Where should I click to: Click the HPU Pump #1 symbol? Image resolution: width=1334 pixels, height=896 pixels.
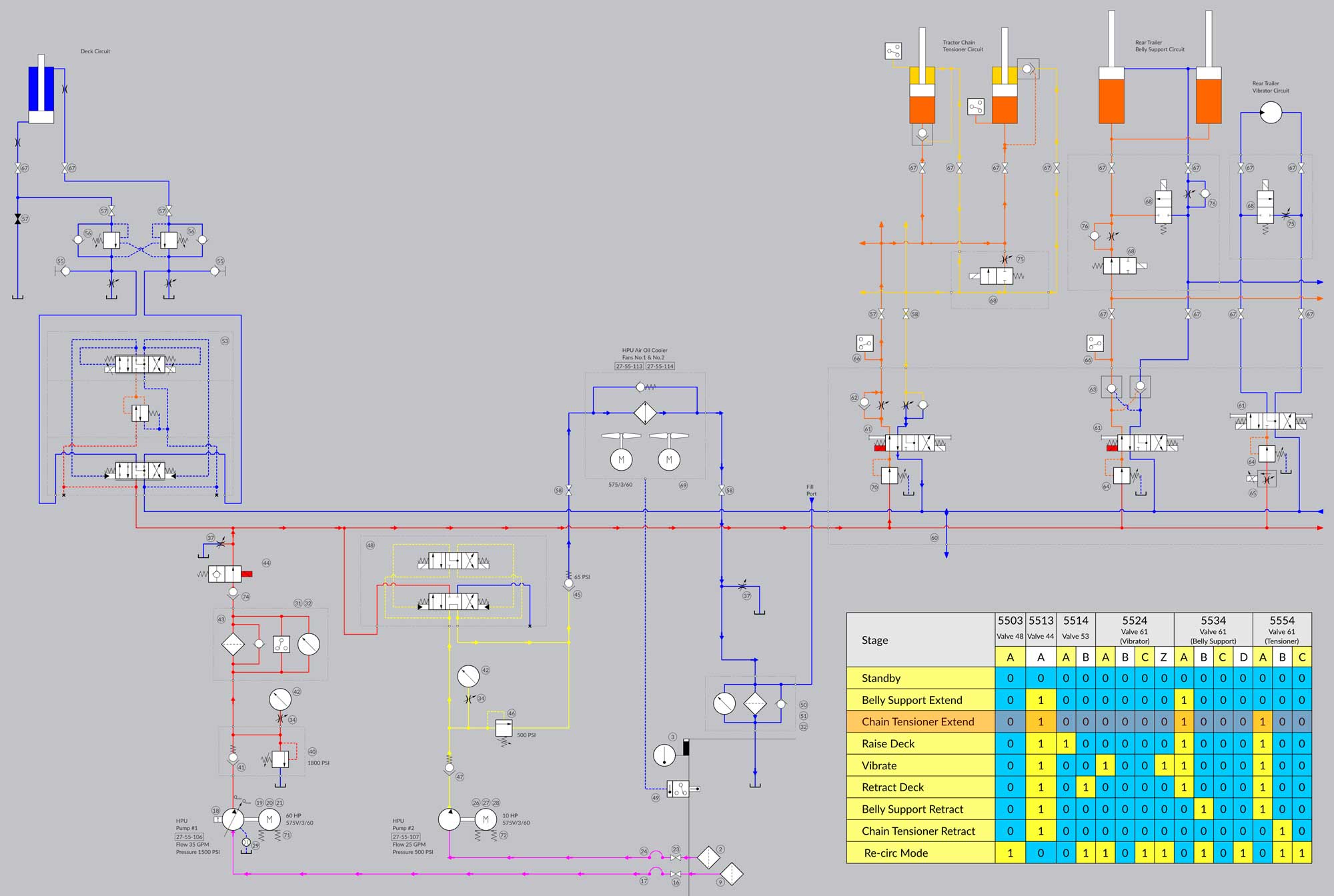pyautogui.click(x=233, y=819)
